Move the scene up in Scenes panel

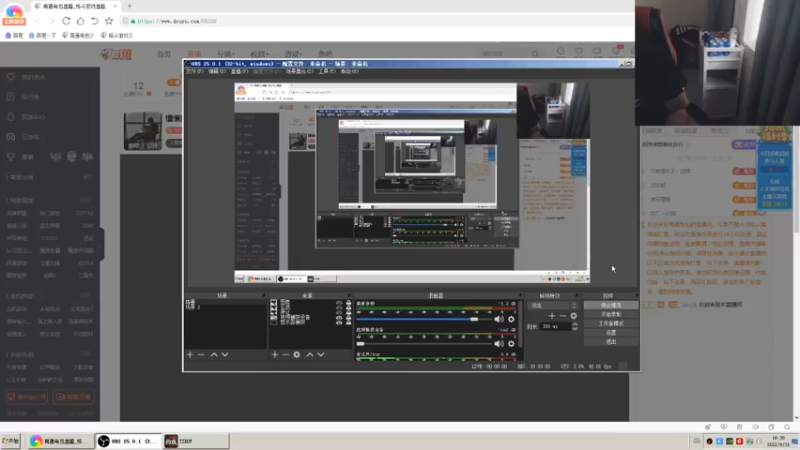click(x=214, y=355)
